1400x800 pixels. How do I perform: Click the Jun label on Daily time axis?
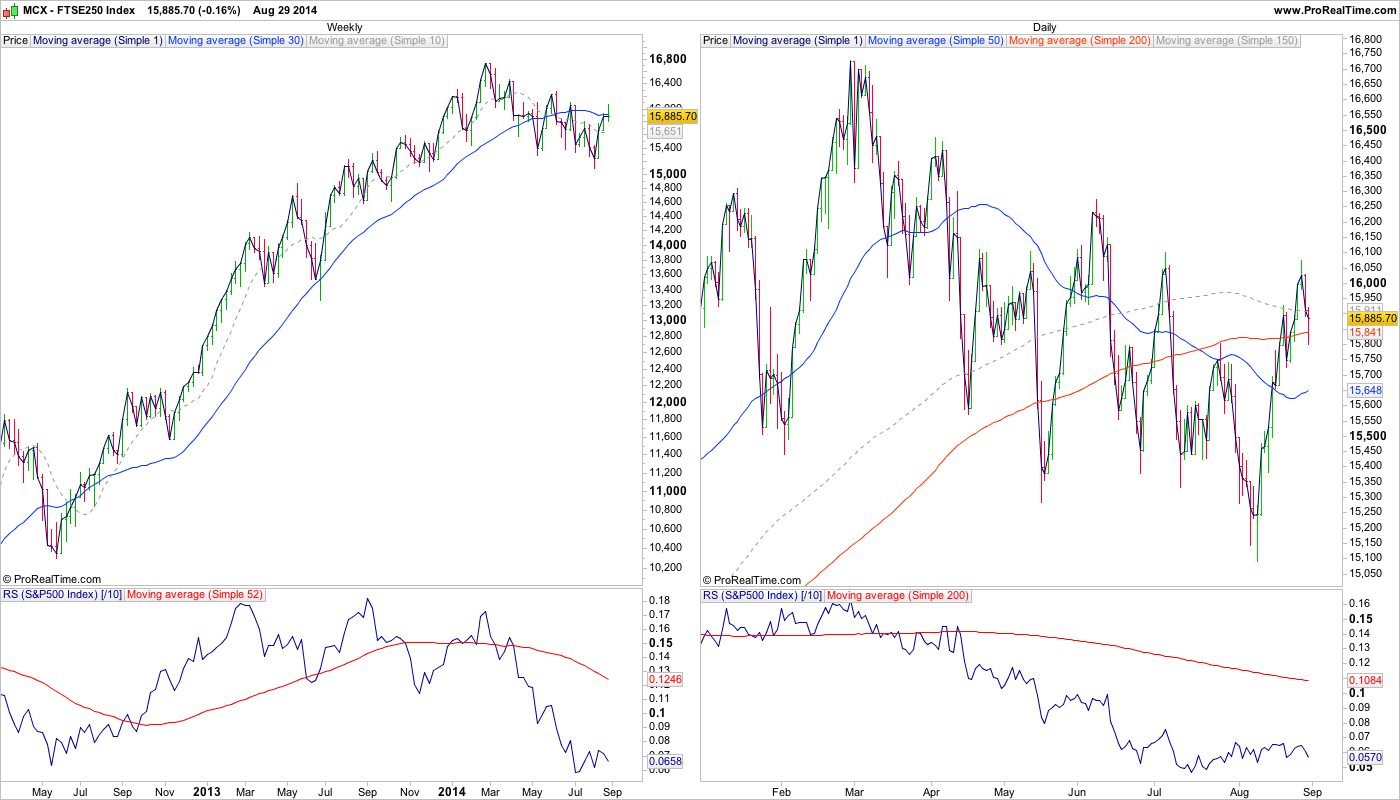[x=1078, y=791]
